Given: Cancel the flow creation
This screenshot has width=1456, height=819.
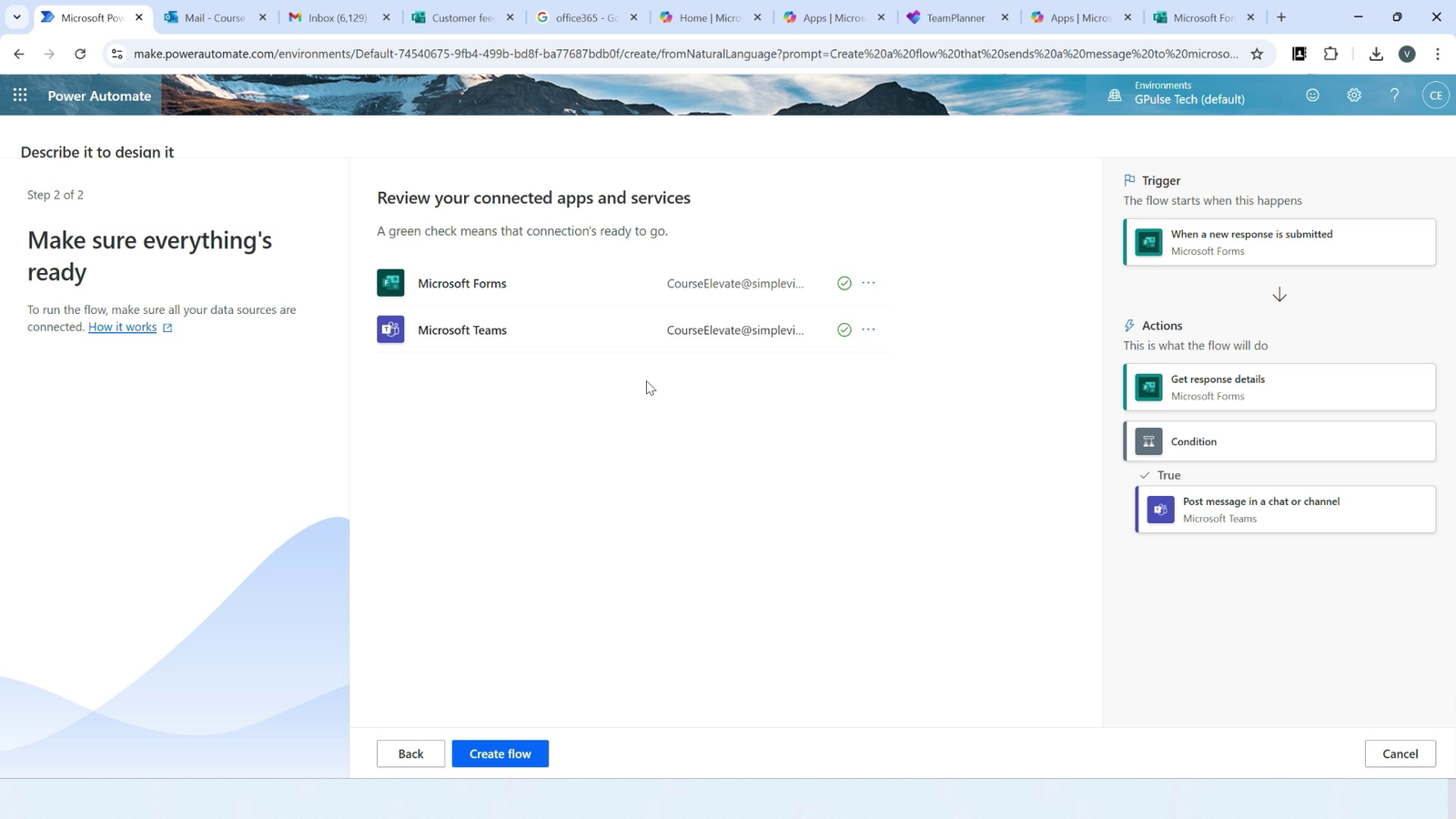Looking at the screenshot, I should [1400, 753].
